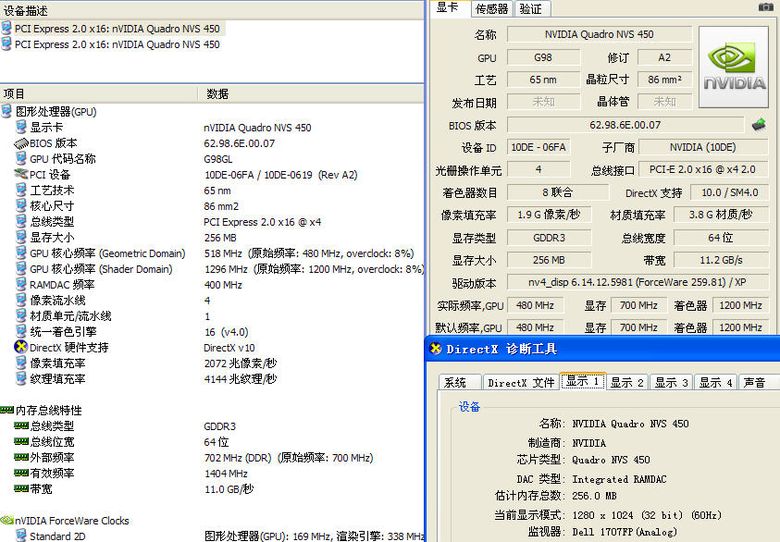
Task: Click the value 10DE-06FA / 10DE-0619 (Rev A2)
Action: point(281,175)
